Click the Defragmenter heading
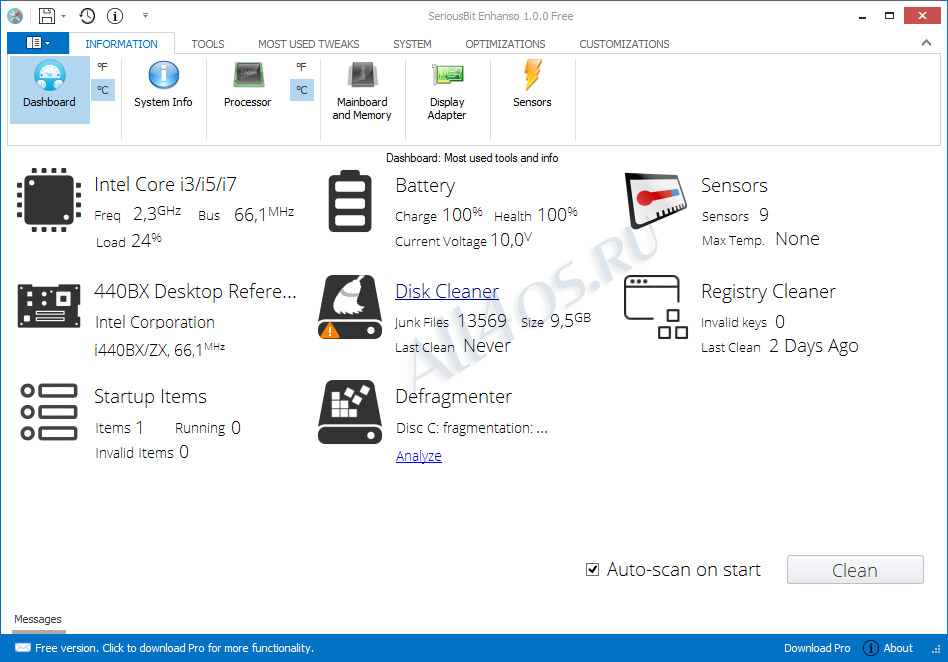 (453, 397)
